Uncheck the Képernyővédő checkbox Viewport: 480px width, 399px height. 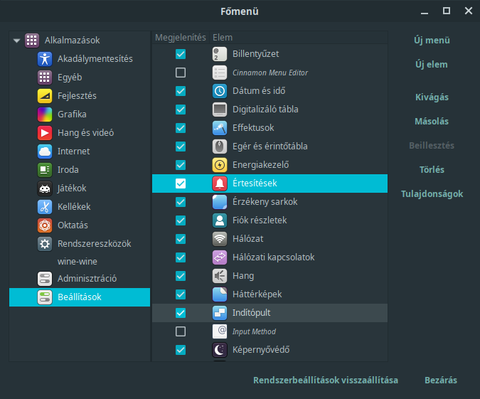pyautogui.click(x=181, y=350)
